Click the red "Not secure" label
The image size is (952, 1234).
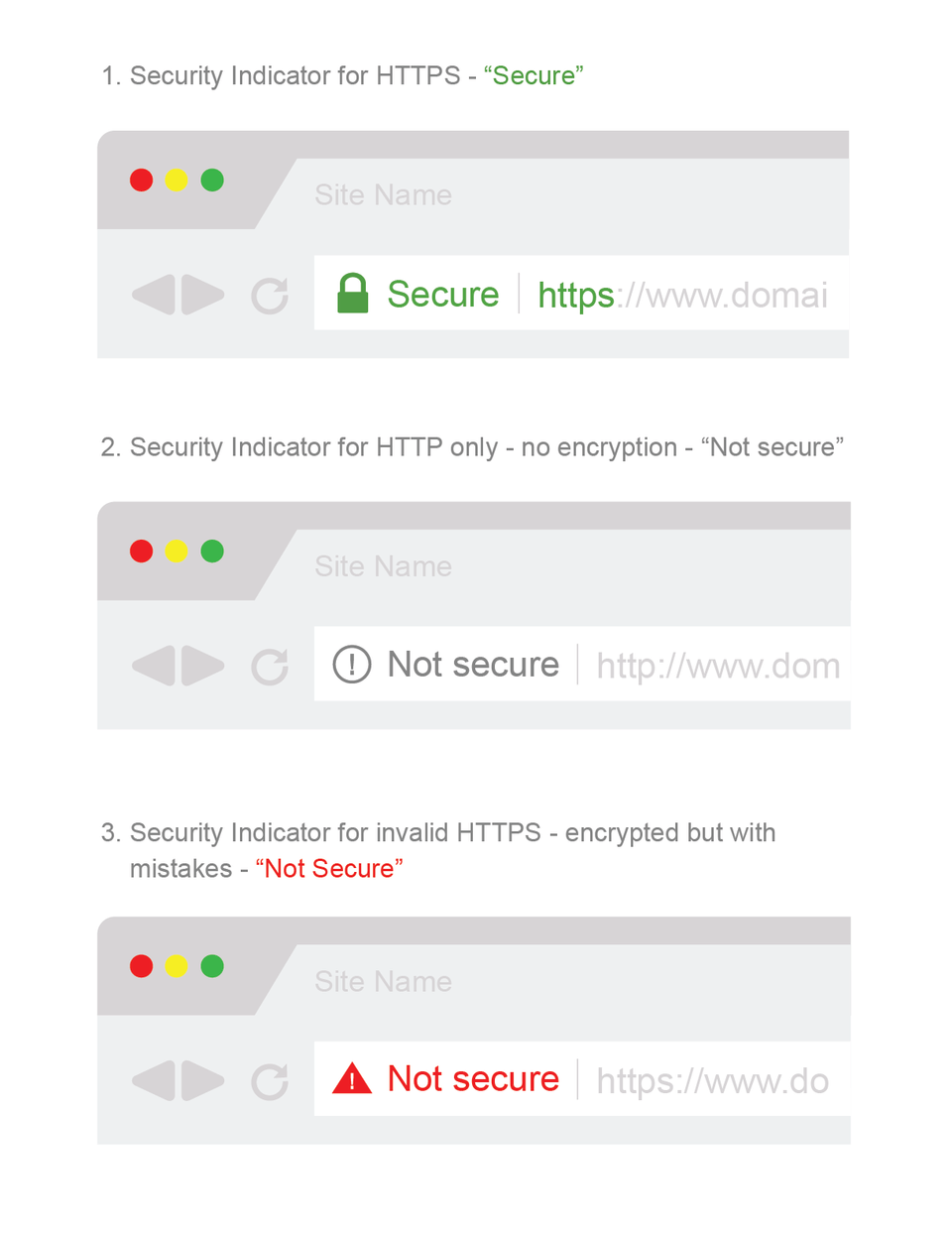pyautogui.click(x=473, y=1079)
